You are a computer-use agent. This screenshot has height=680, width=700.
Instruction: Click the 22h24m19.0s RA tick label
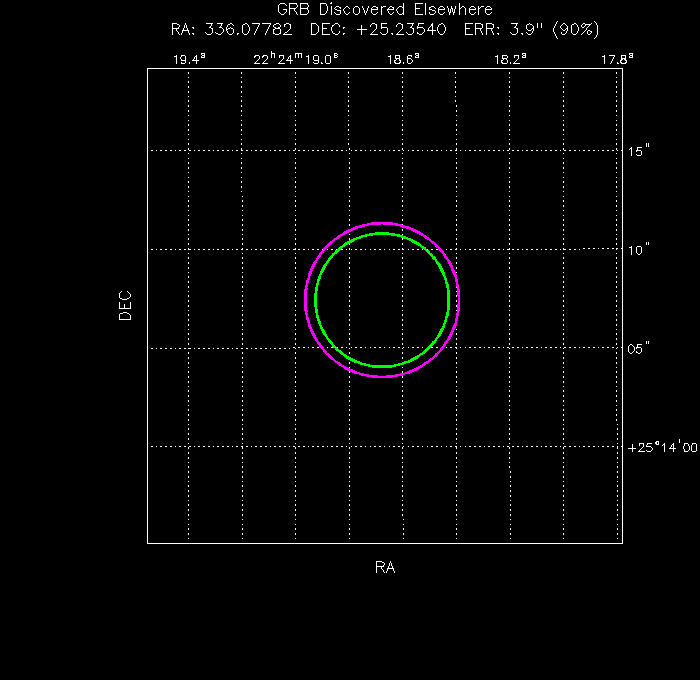click(296, 59)
